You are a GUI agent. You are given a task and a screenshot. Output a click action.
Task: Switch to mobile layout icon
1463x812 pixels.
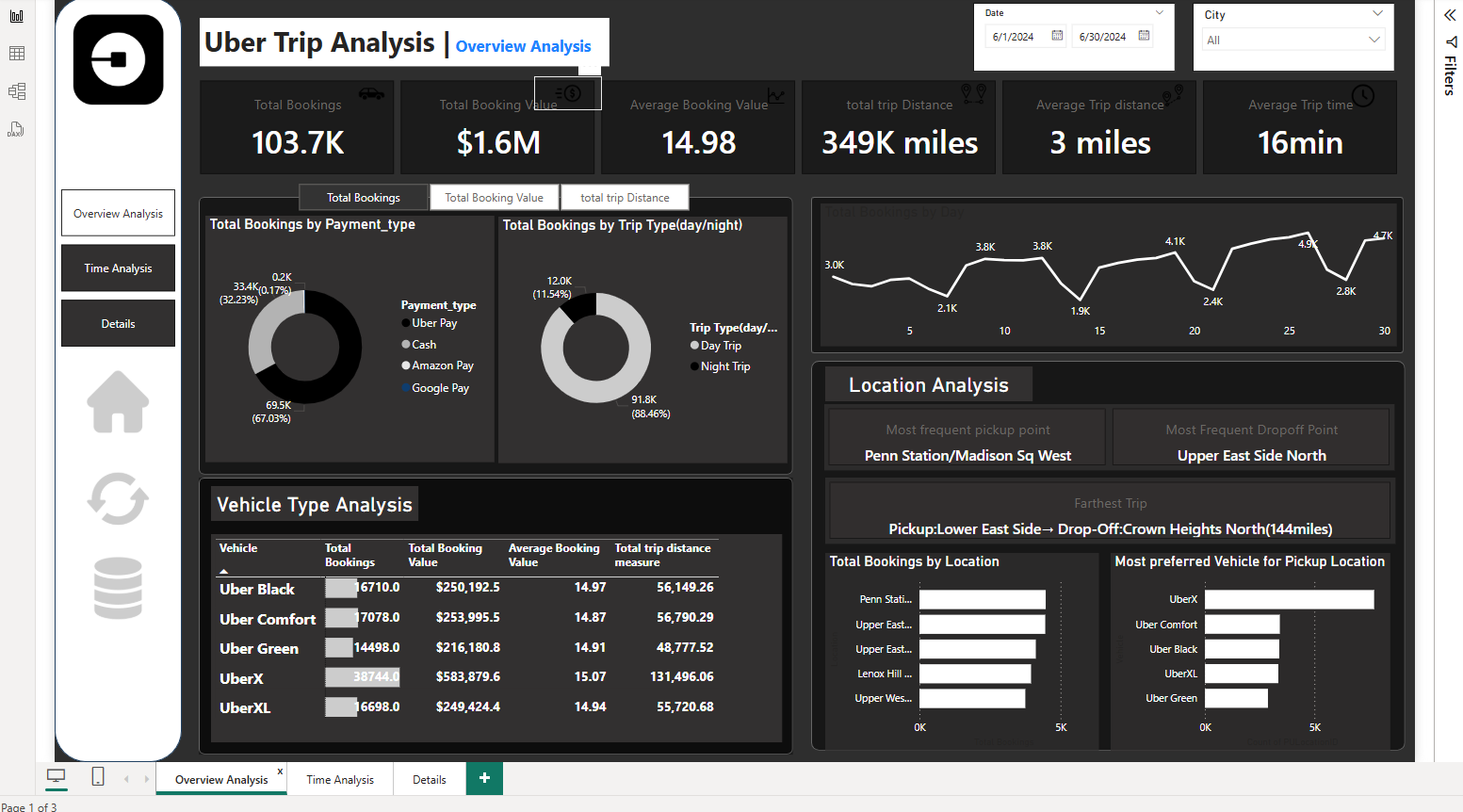pyautogui.click(x=98, y=777)
